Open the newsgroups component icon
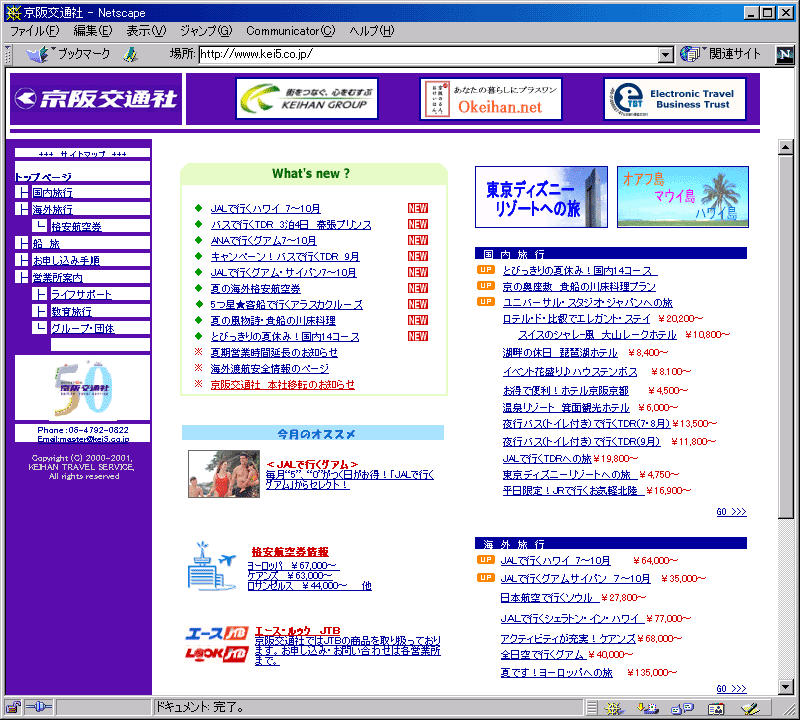The image size is (800, 720). [x=683, y=708]
